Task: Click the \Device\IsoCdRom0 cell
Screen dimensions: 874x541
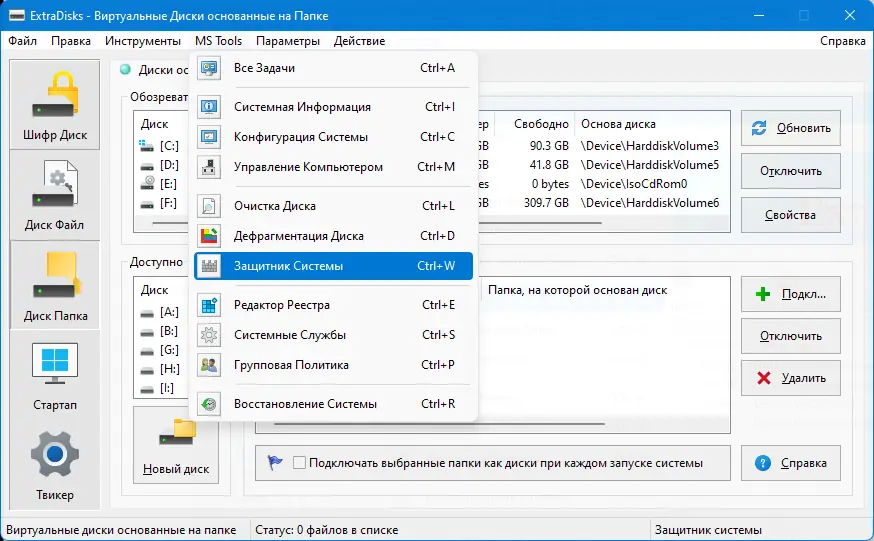Action: point(634,184)
